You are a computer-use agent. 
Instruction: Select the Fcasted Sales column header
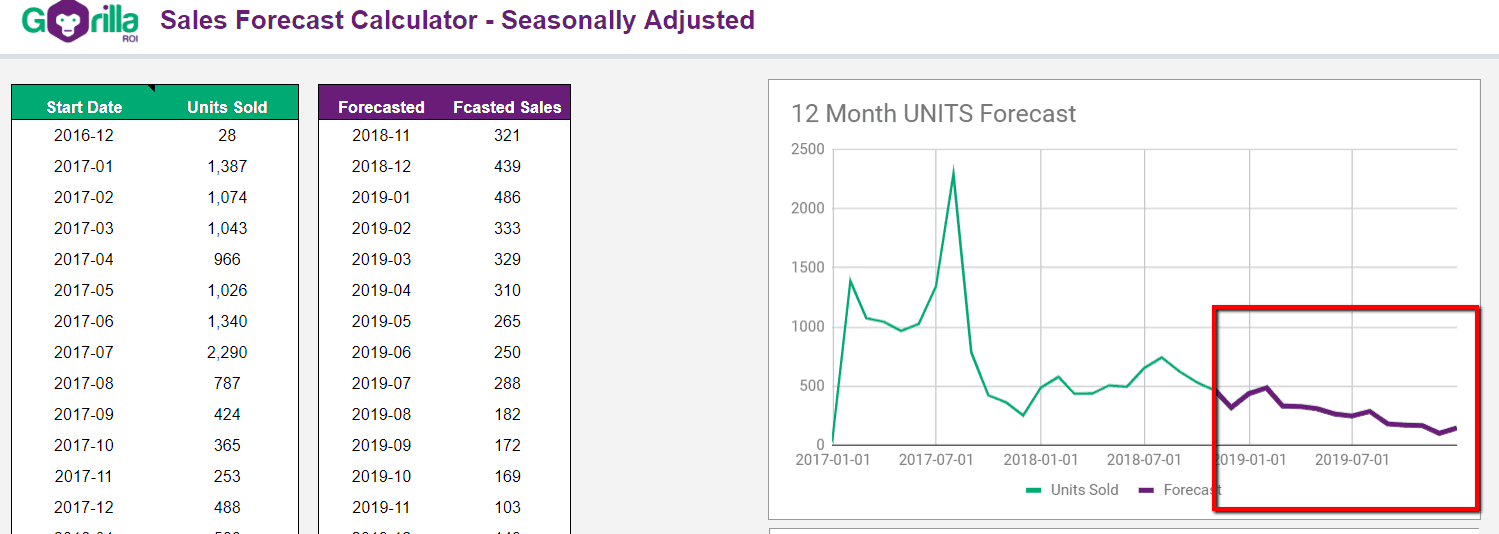point(507,107)
